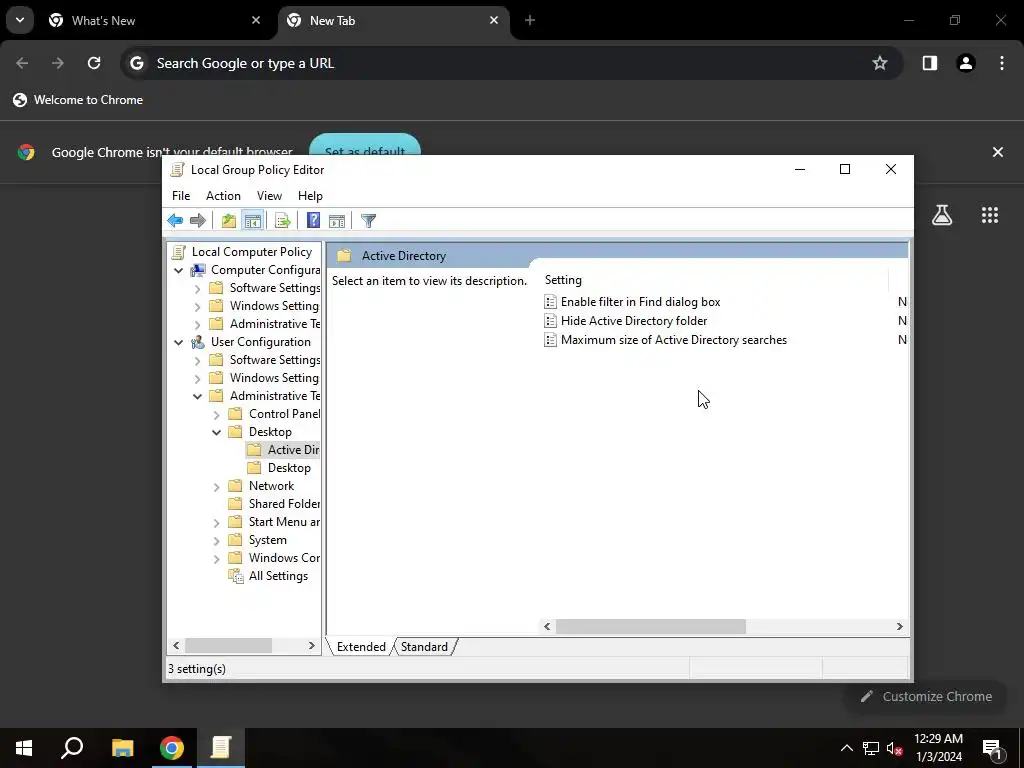Click the Setting column header
This screenshot has width=1024, height=768.
[715, 280]
